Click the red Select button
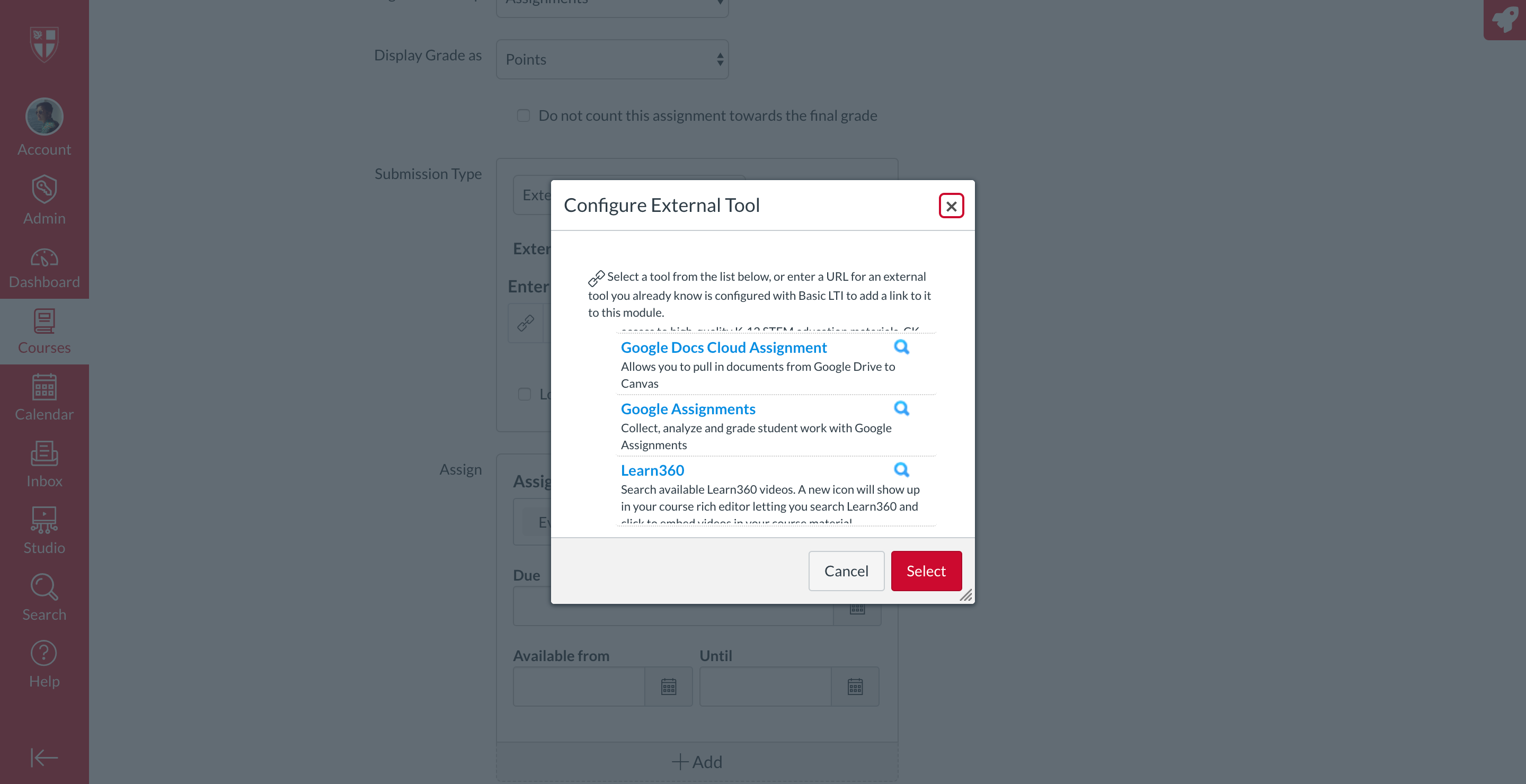Screen dimensions: 1526x784 coord(926,571)
